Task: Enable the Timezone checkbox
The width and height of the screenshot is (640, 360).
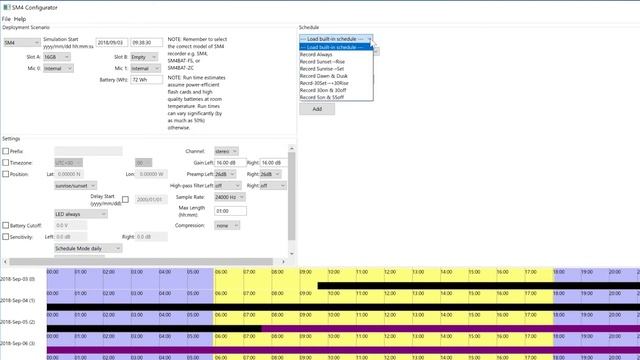Action: coord(6,162)
